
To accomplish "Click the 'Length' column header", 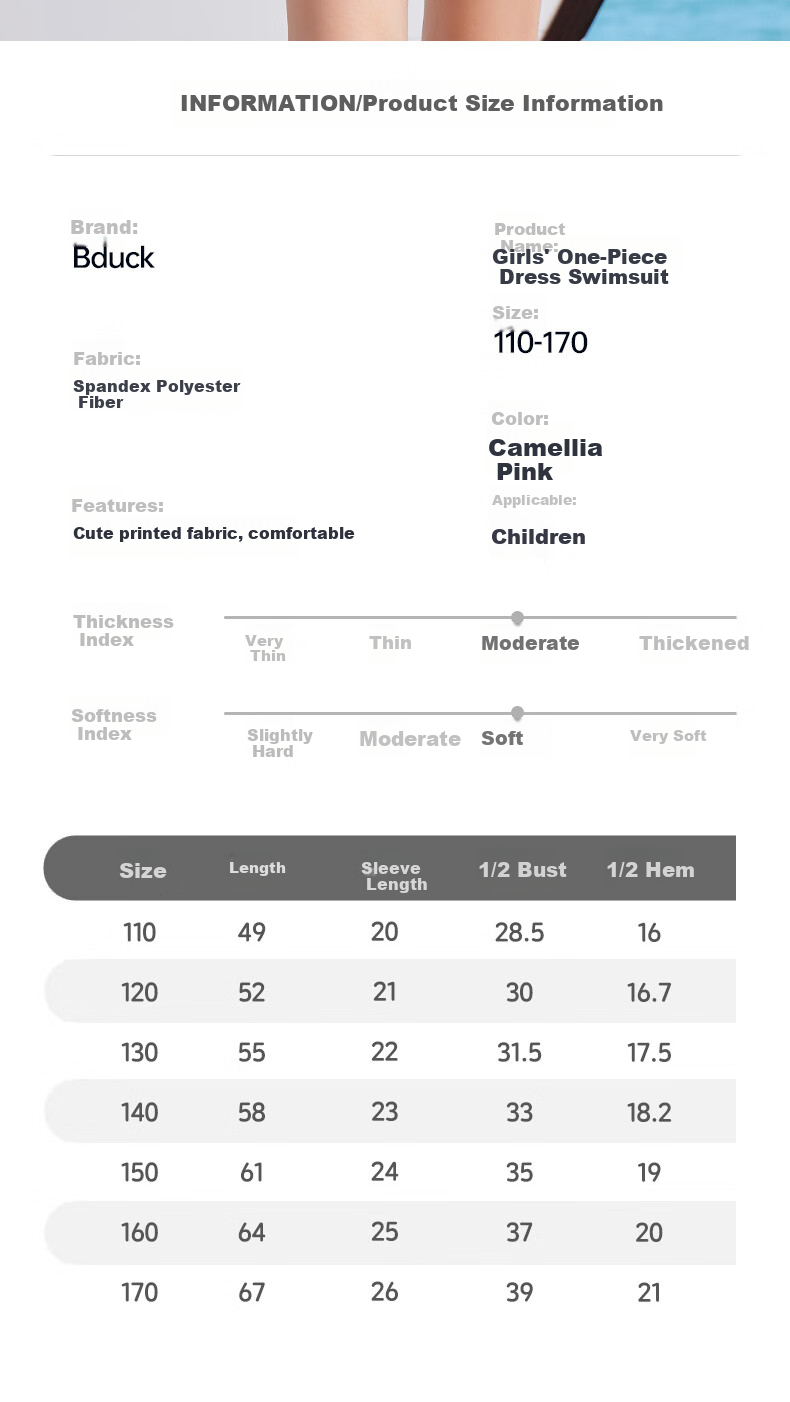I will [257, 868].
